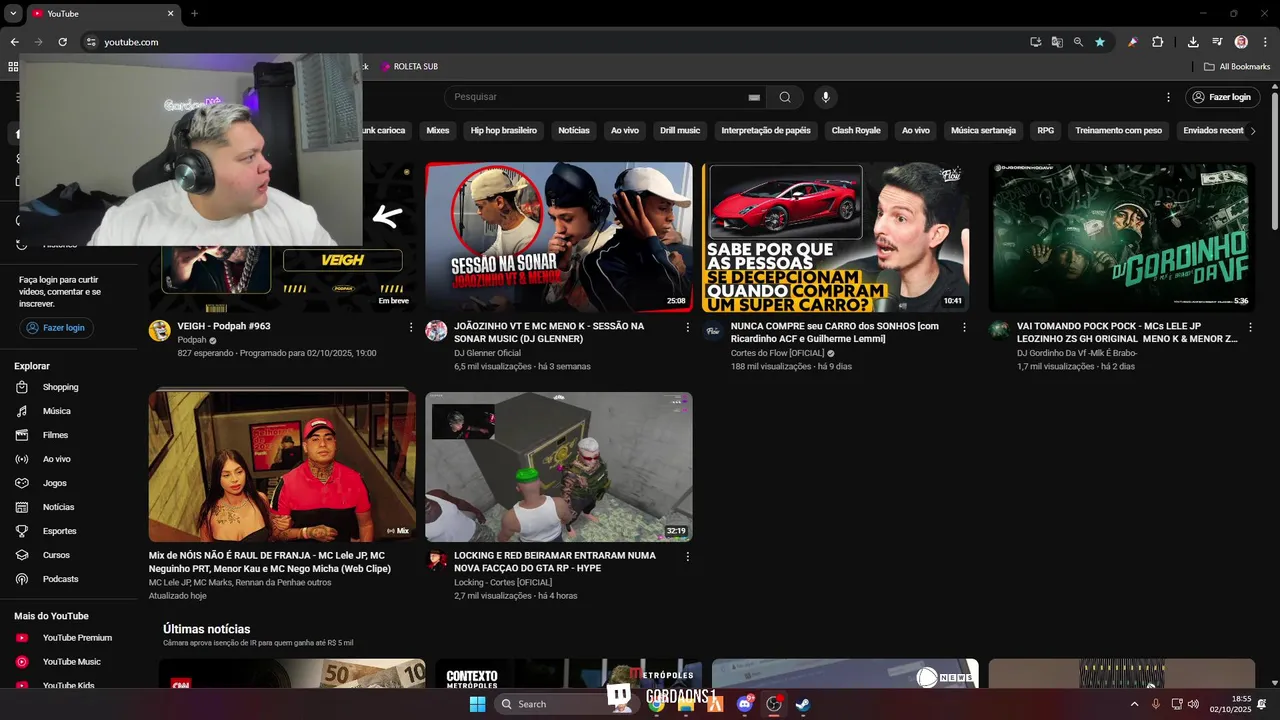Image resolution: width=1280 pixels, height=720 pixels.
Task: Play the red super car video thumbnail
Action: pos(836,237)
